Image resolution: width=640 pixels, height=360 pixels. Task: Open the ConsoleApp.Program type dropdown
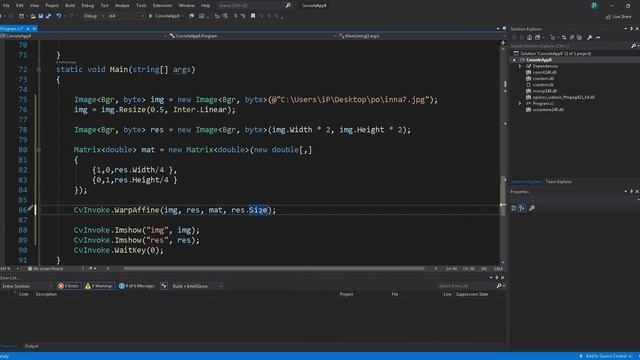pyautogui.click(x=252, y=36)
